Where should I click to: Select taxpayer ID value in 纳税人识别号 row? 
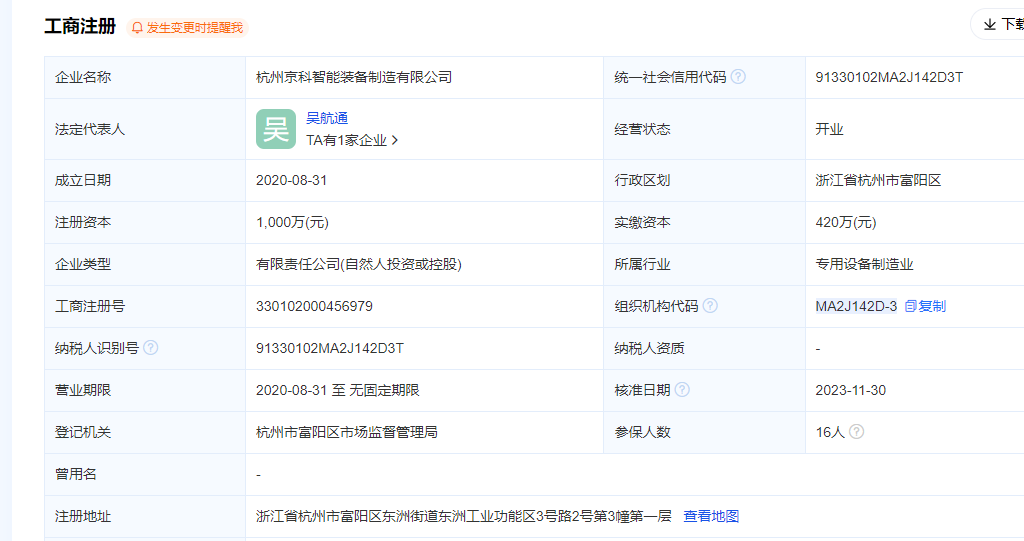point(330,348)
